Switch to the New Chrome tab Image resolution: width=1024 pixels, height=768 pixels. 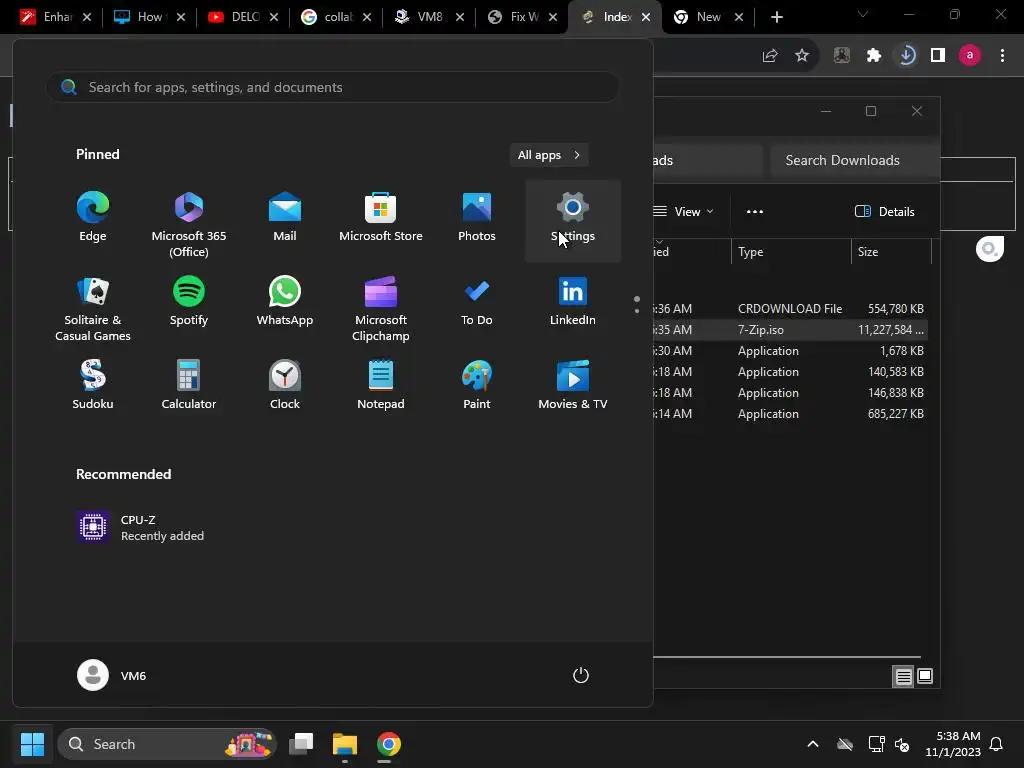[x=707, y=17]
